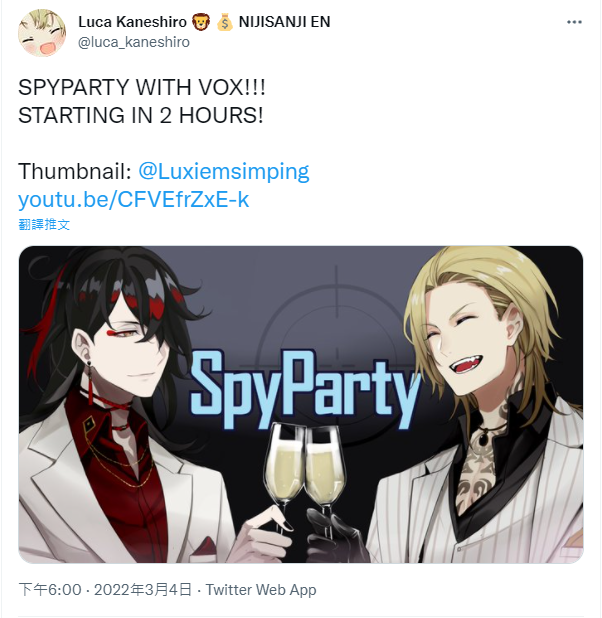Click the lion emoji in display name
This screenshot has width=602, height=618.
[201, 22]
